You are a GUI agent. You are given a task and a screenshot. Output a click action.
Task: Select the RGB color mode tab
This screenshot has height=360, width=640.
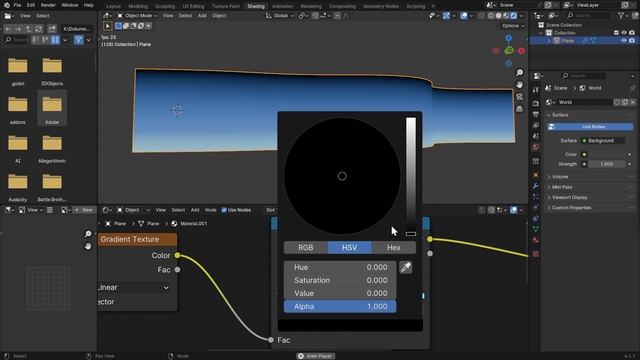(306, 247)
